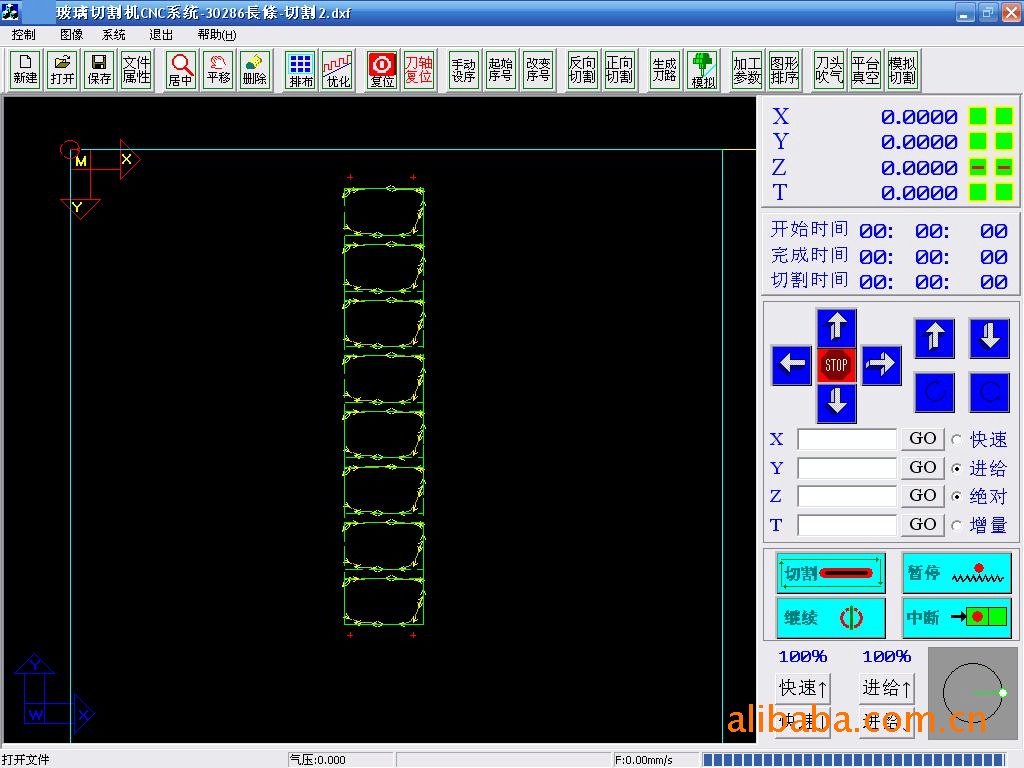
Task: Select the 平移 (pan) hand tool
Action: (x=218, y=69)
